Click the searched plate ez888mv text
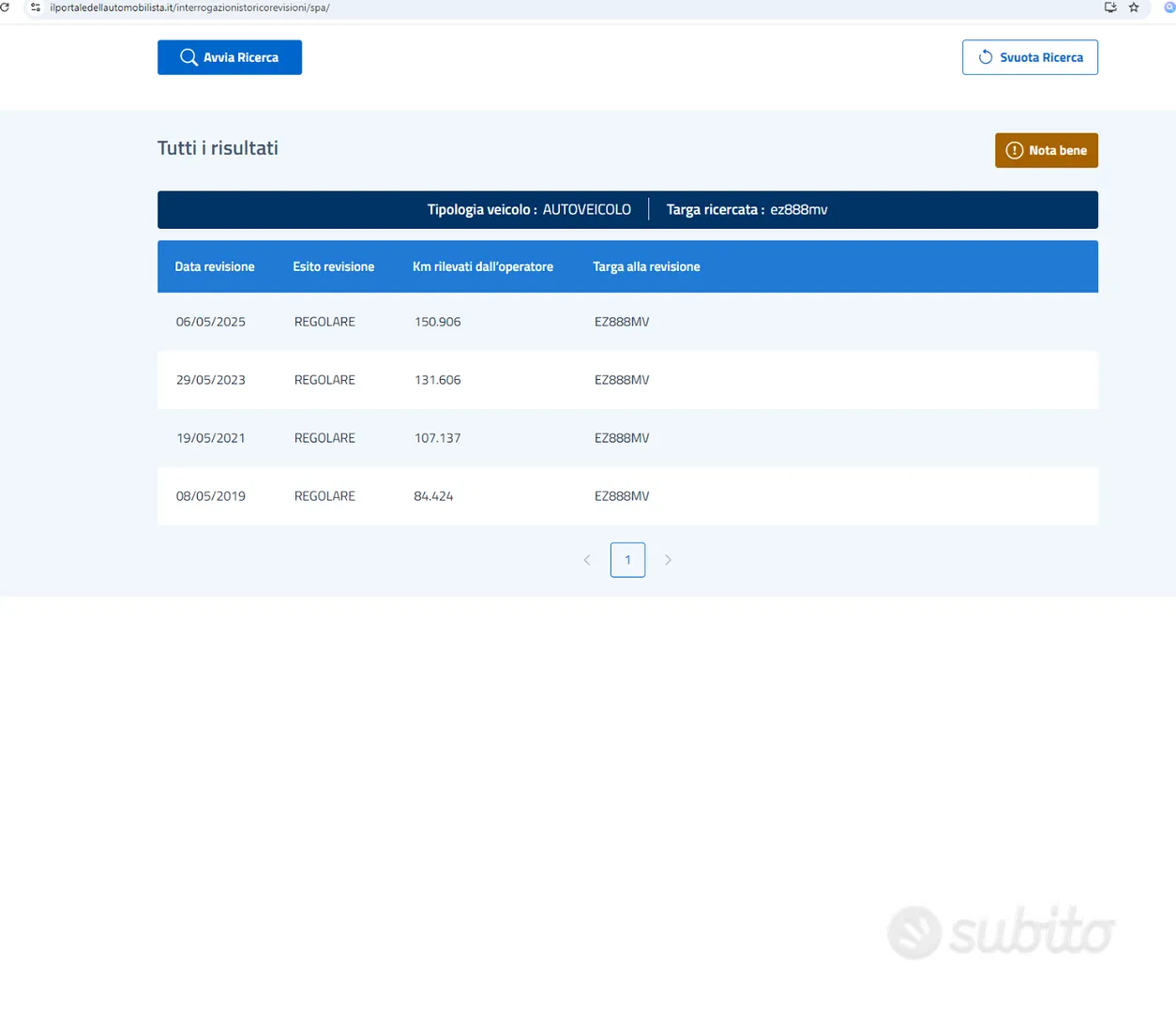Image resolution: width=1176 pixels, height=1013 pixels. pos(799,209)
